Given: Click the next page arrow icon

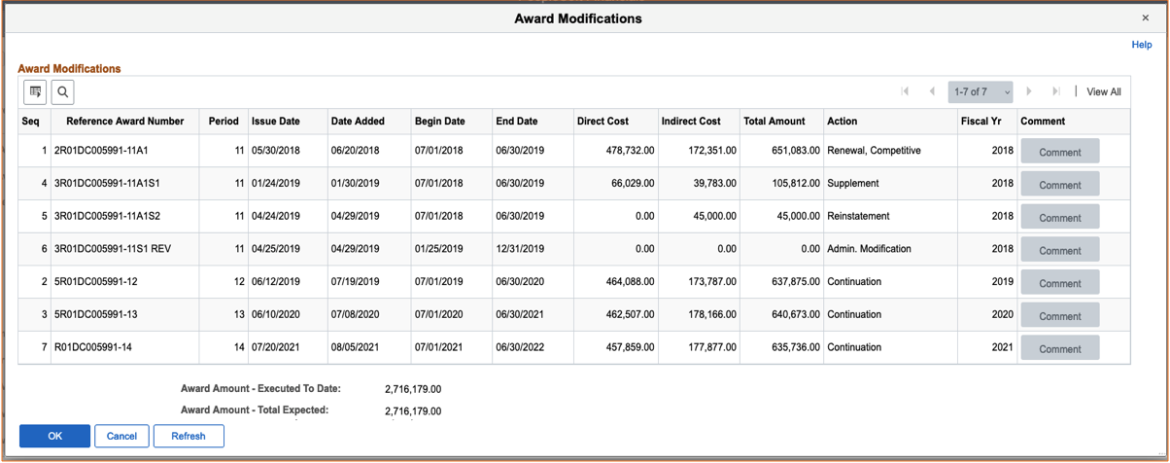Looking at the screenshot, I should tap(1029, 92).
